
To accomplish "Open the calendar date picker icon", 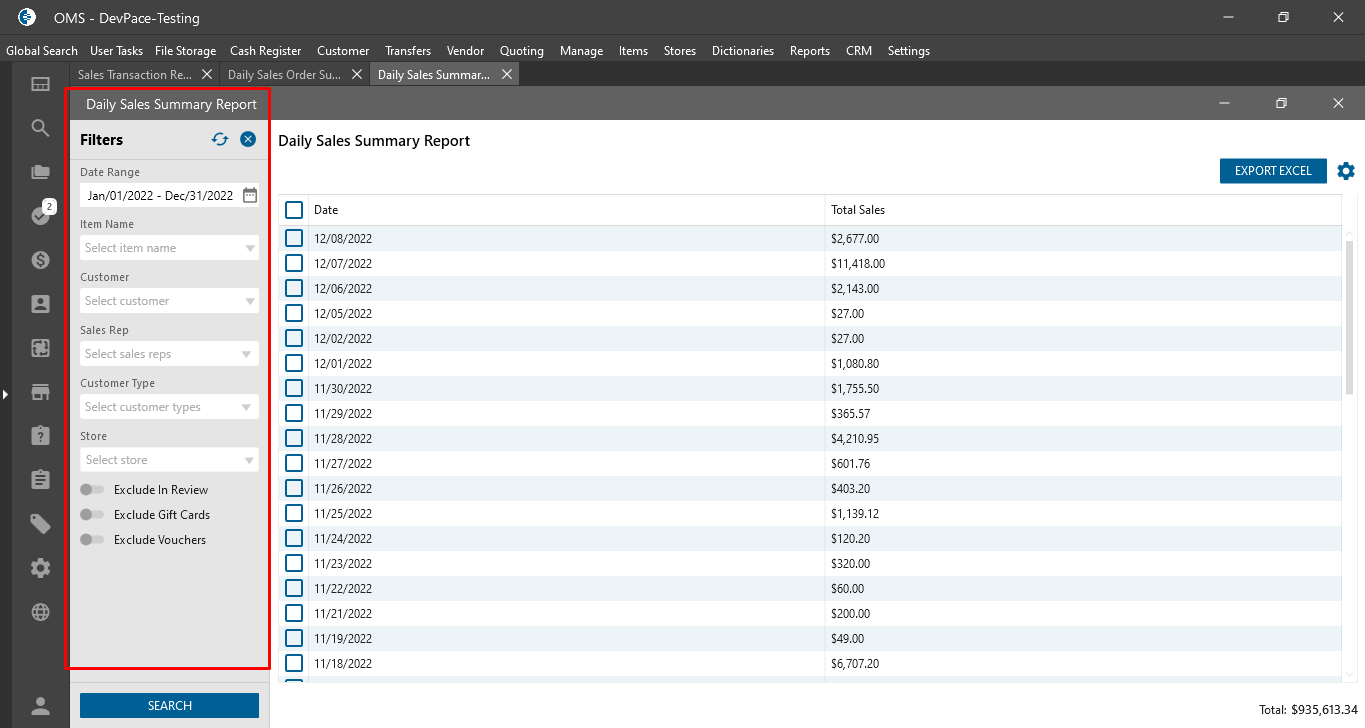I will coord(250,196).
